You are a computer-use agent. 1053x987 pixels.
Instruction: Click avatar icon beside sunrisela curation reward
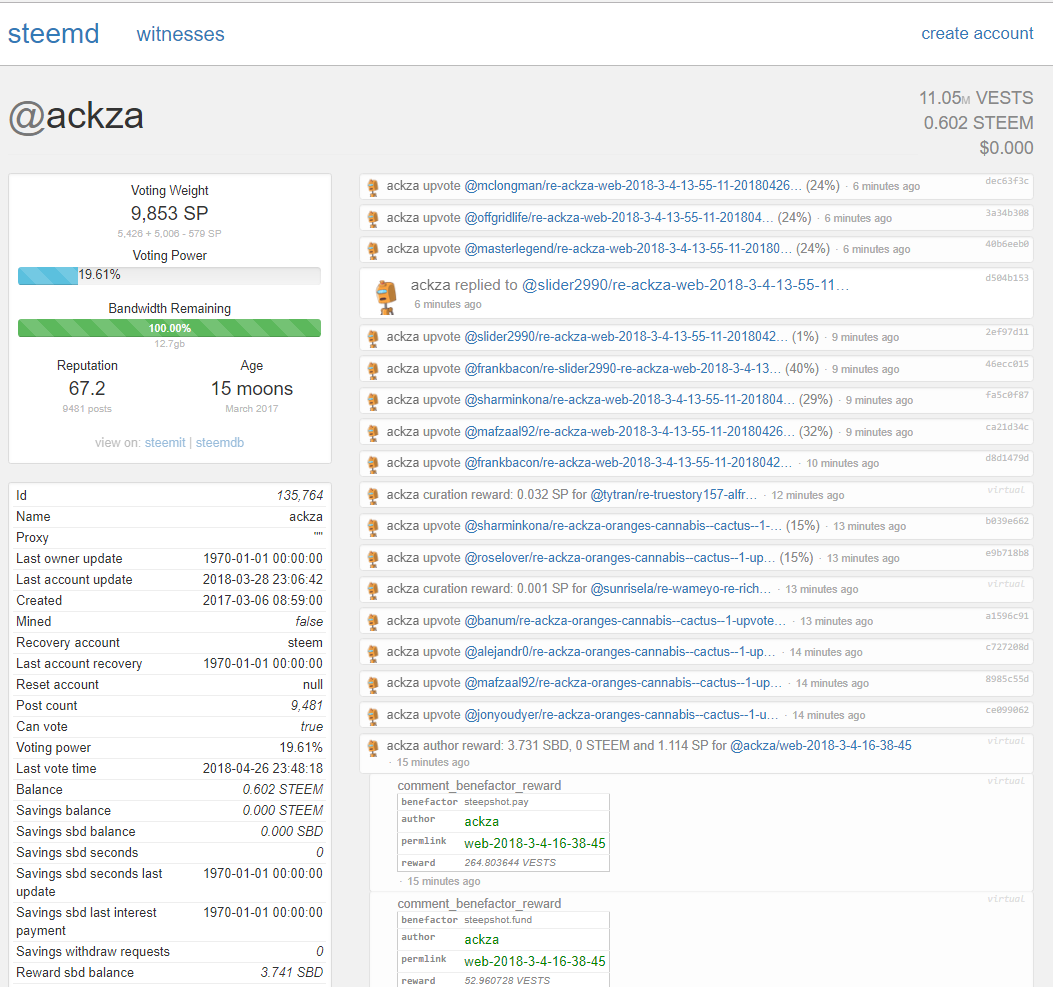(x=373, y=590)
